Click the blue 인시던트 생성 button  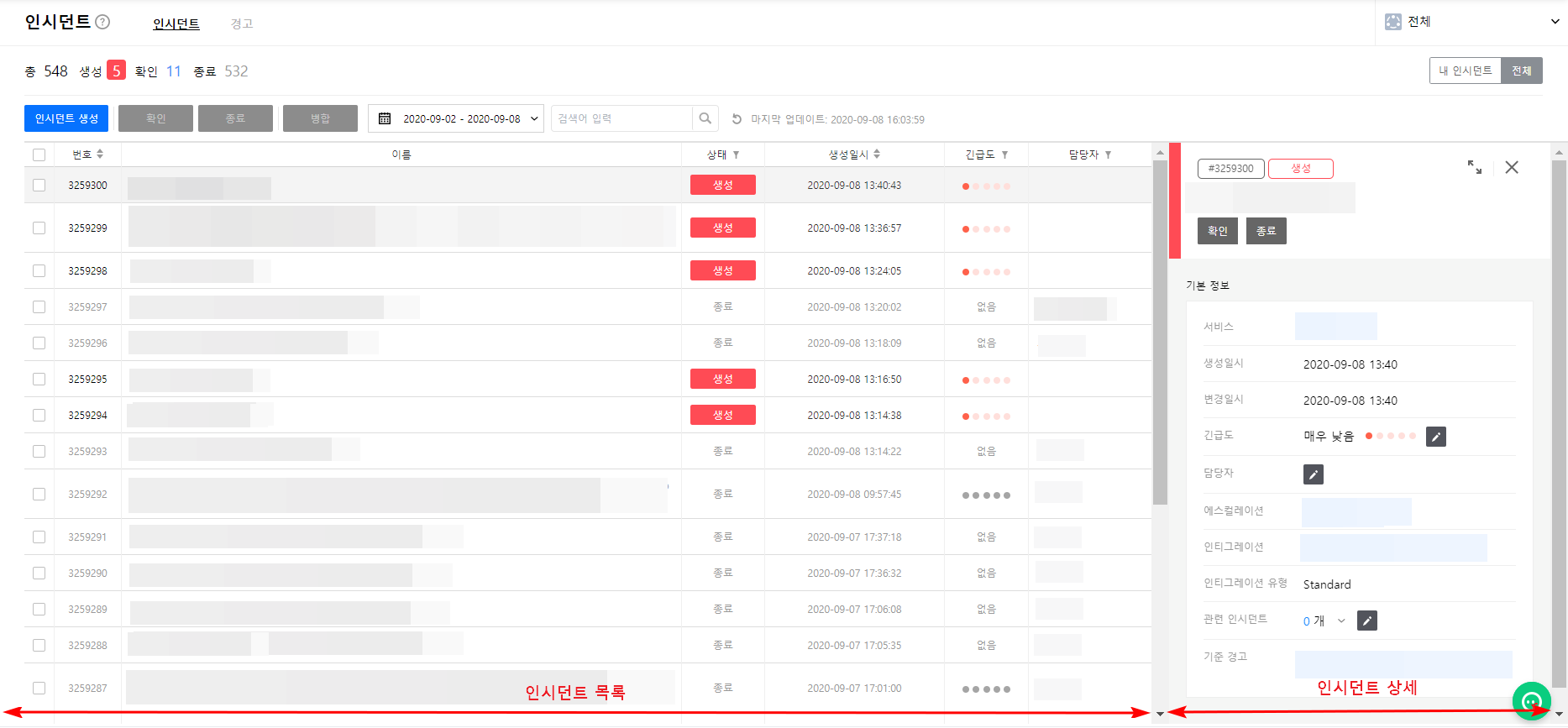pos(66,118)
